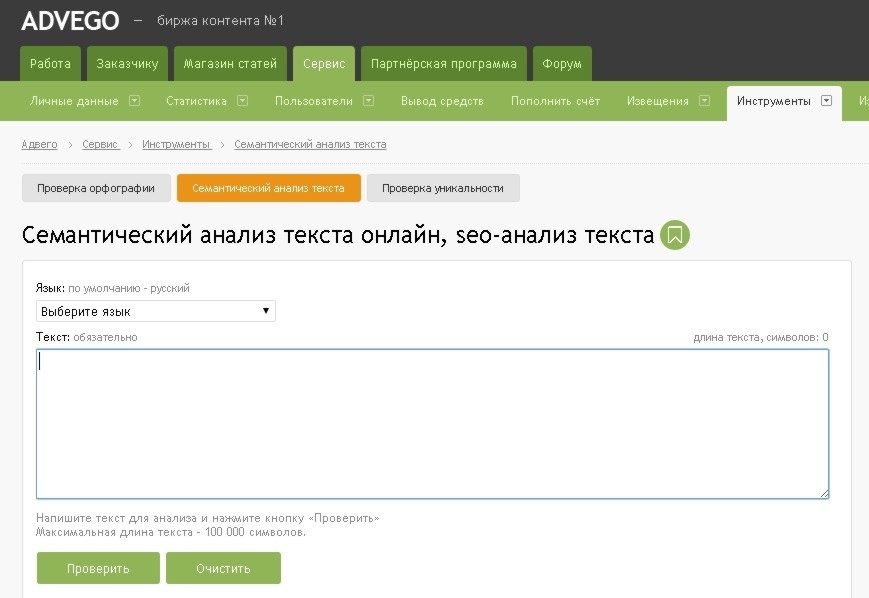Open the Форум tab
Image resolution: width=869 pixels, height=598 pixels.
pyautogui.click(x=561, y=64)
